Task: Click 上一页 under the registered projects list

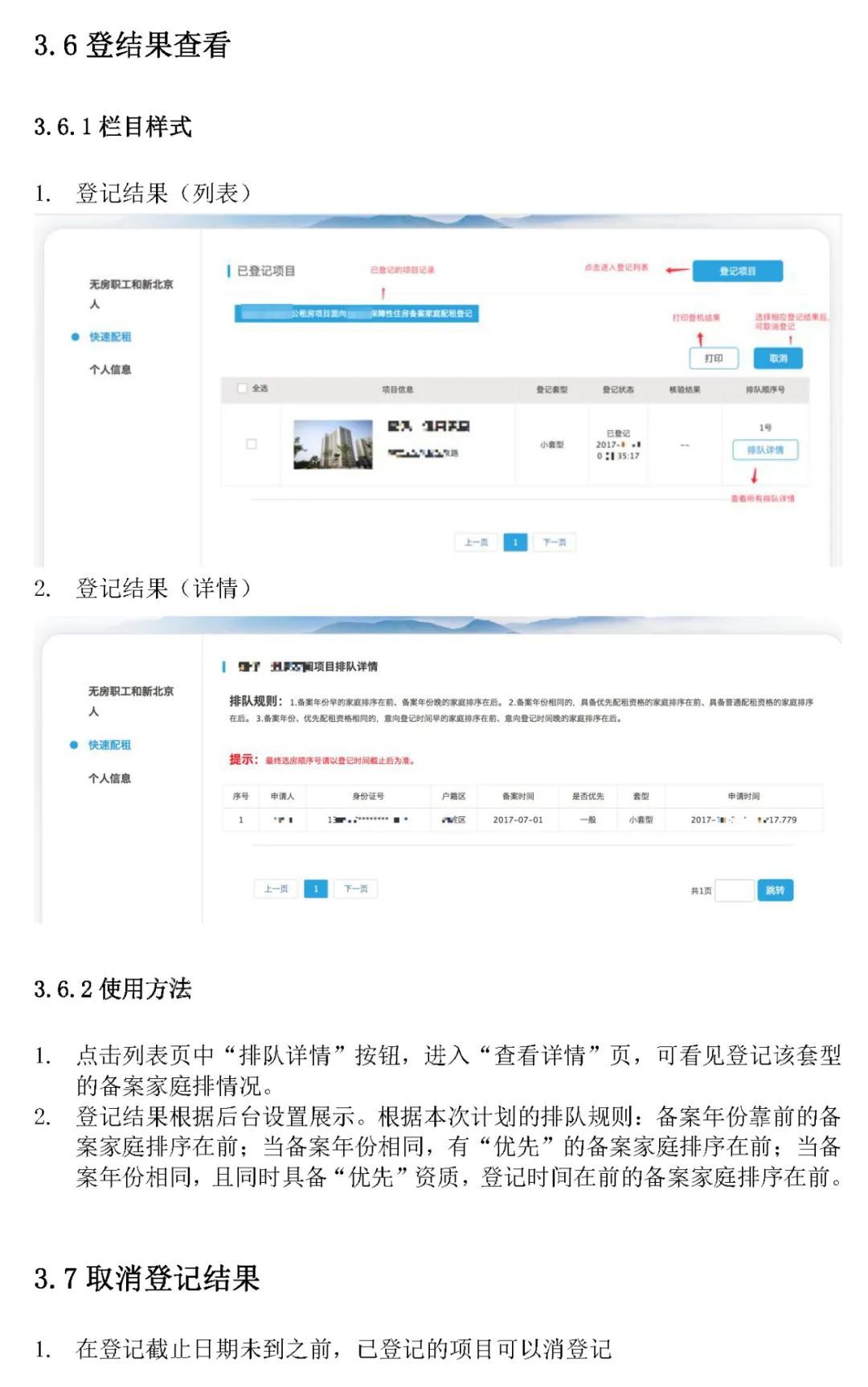Action: click(x=476, y=543)
